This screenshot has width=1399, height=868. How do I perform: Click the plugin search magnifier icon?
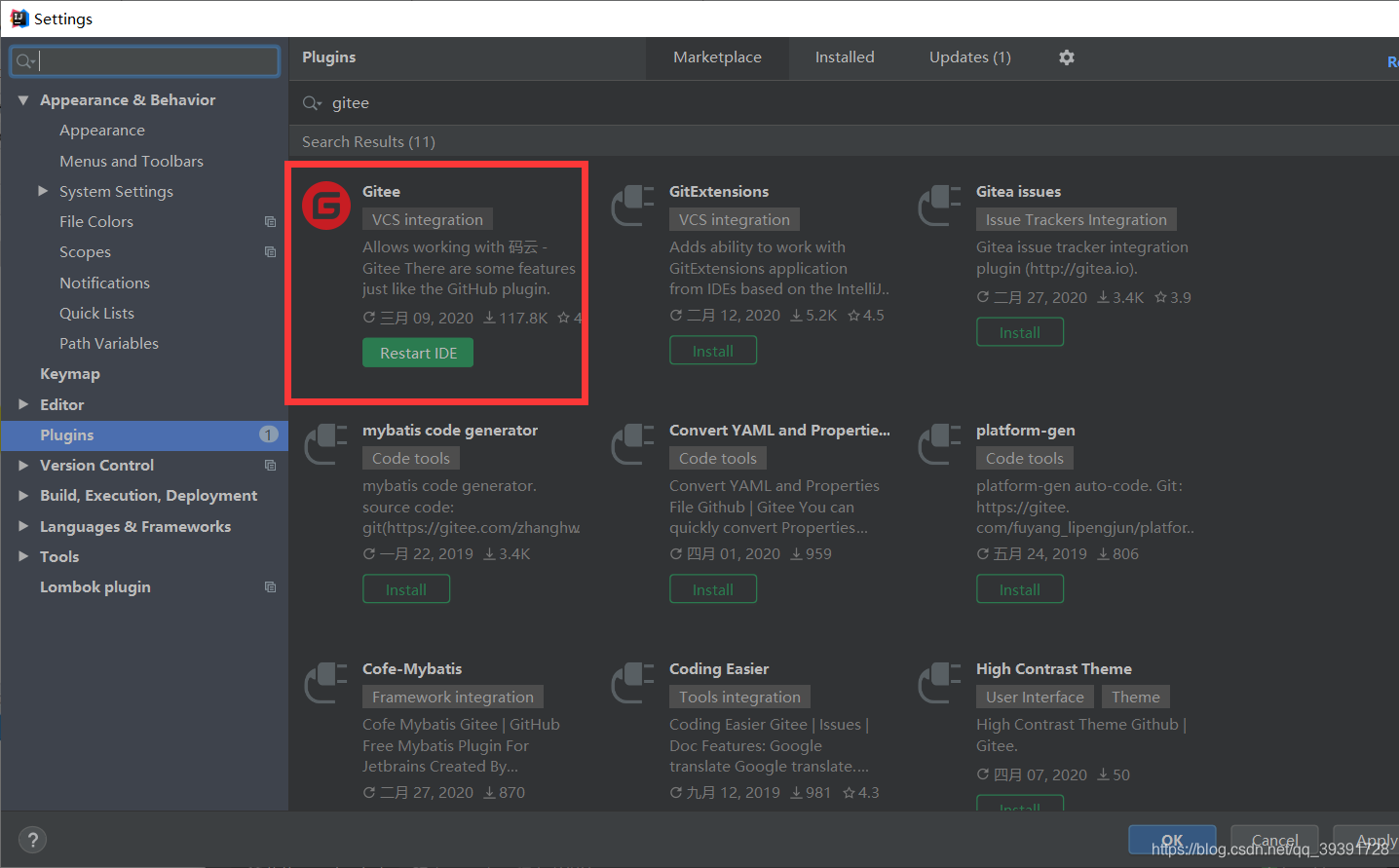(312, 103)
